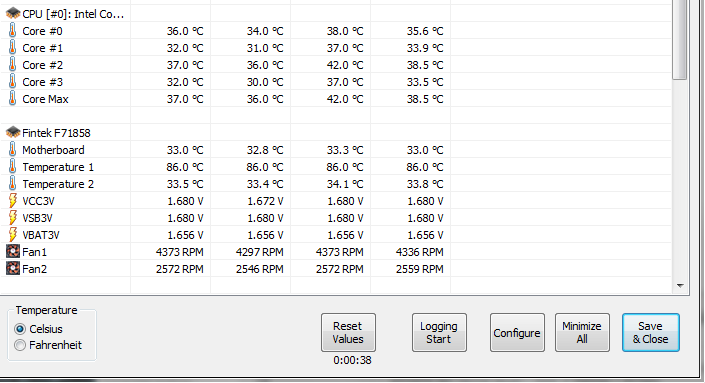Viewport: 705px width, 383px height.
Task: Click the Minimize All button
Action: [582, 333]
